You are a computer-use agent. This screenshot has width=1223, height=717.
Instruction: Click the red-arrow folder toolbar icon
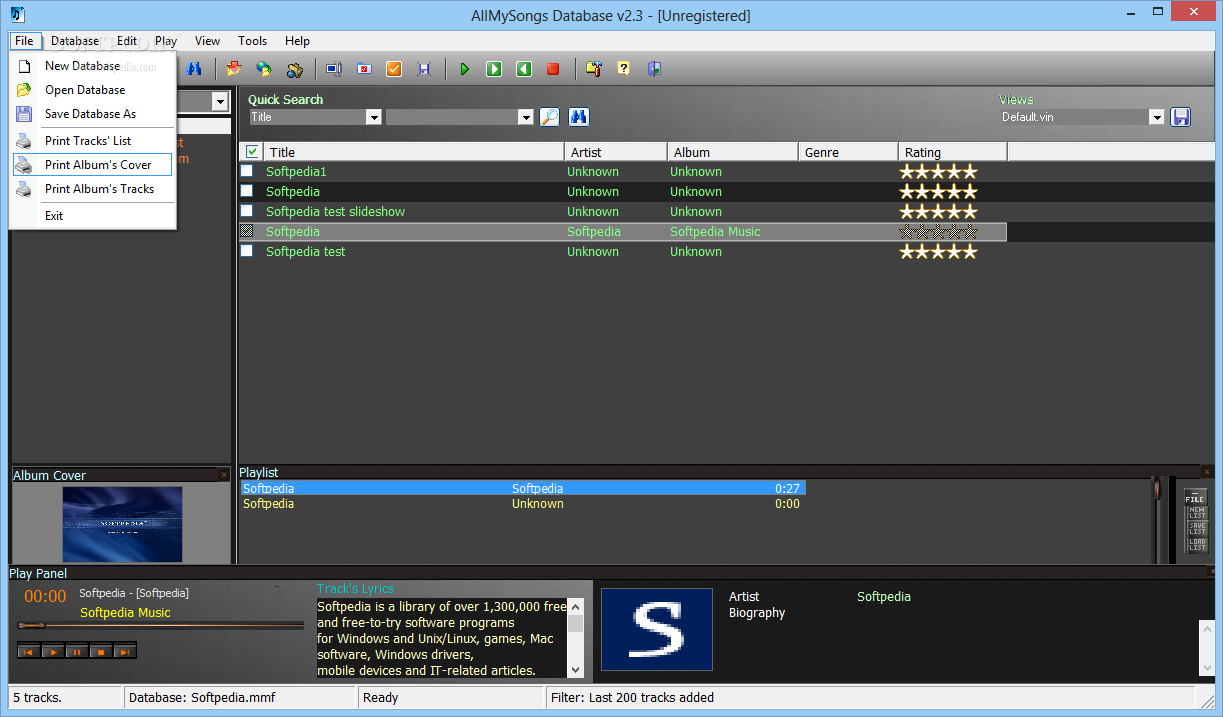click(234, 69)
